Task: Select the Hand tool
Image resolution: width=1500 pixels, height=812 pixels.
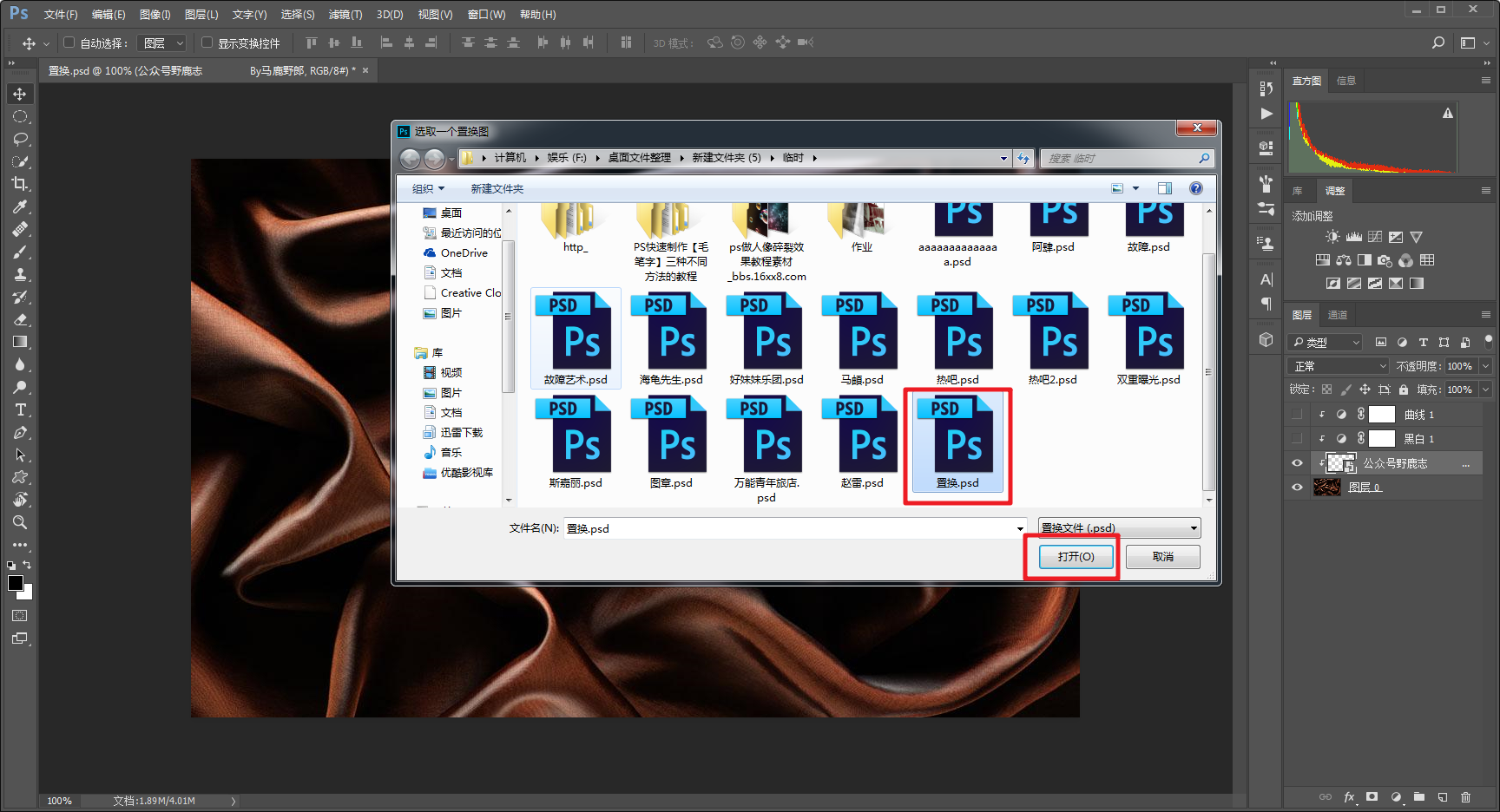Action: pyautogui.click(x=19, y=500)
